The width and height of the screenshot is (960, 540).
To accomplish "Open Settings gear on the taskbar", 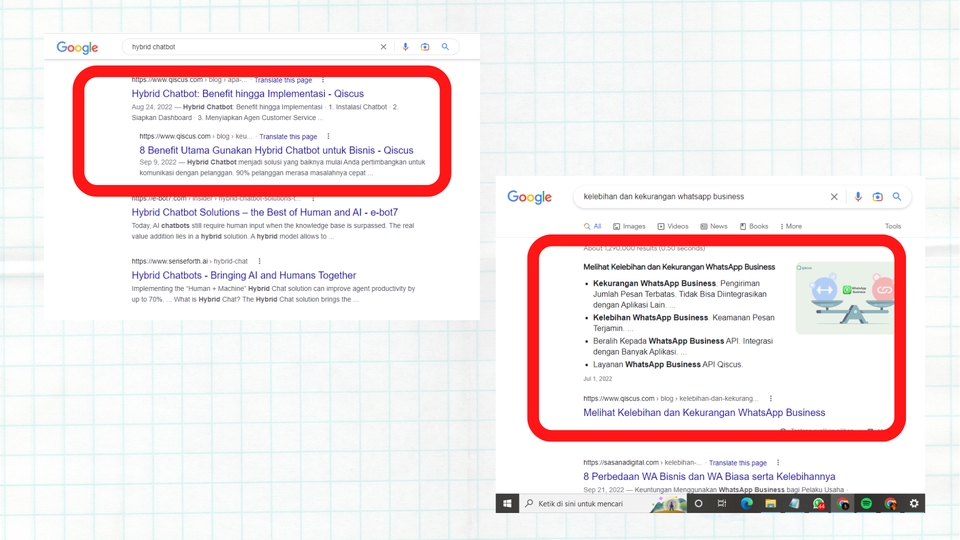I will [914, 503].
